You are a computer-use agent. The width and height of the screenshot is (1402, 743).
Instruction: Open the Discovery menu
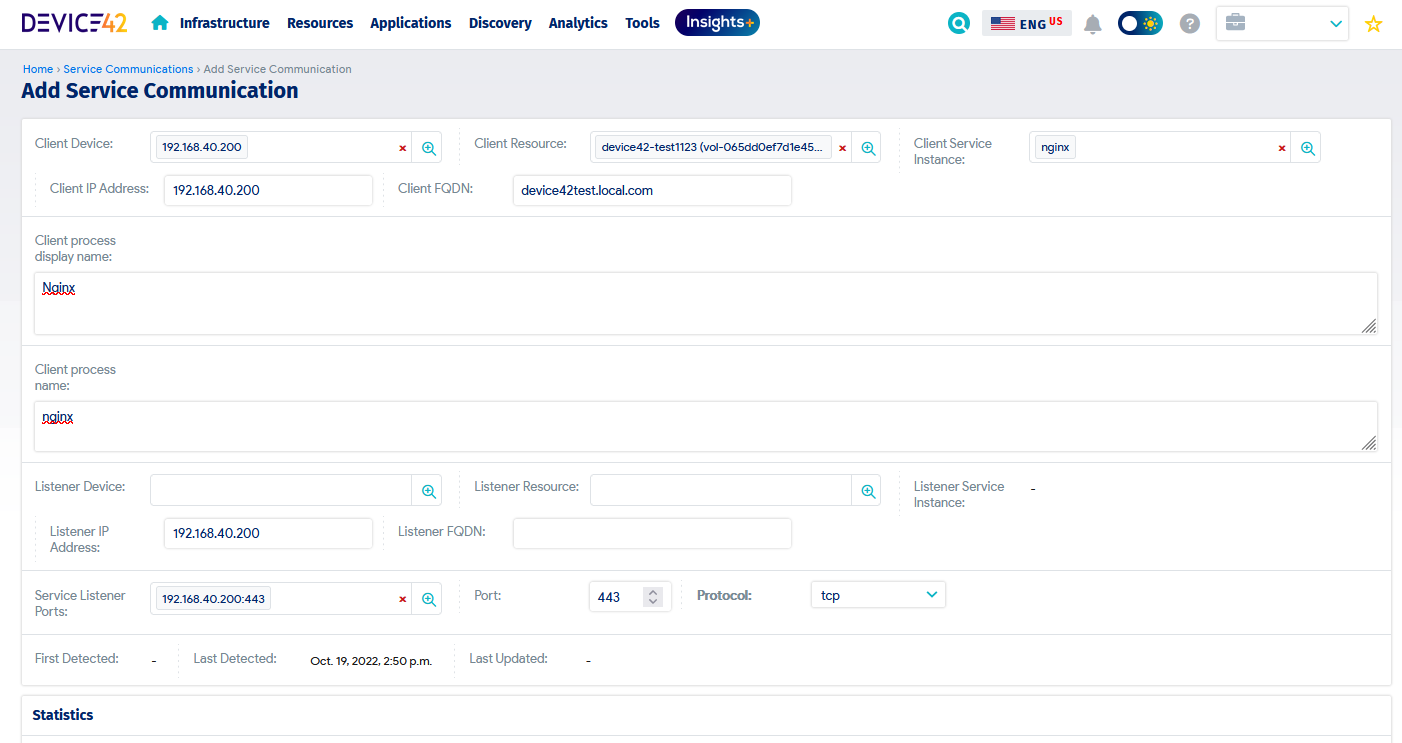(x=500, y=23)
